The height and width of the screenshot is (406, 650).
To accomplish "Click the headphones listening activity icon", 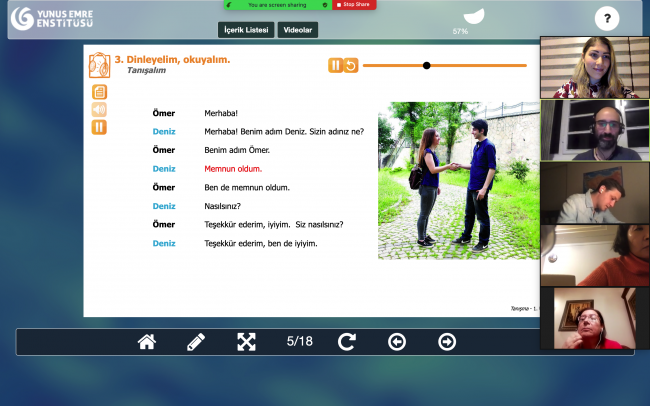I will pos(99,65).
